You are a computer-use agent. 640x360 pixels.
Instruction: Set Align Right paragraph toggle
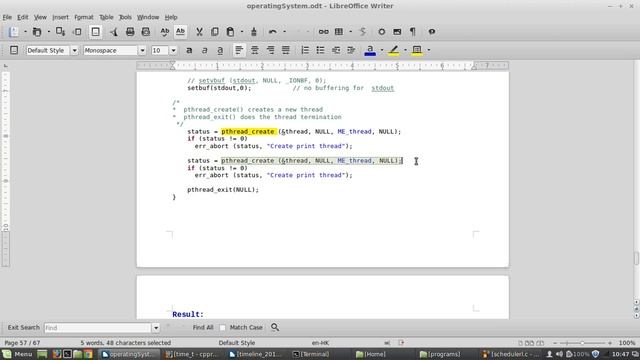coord(270,50)
